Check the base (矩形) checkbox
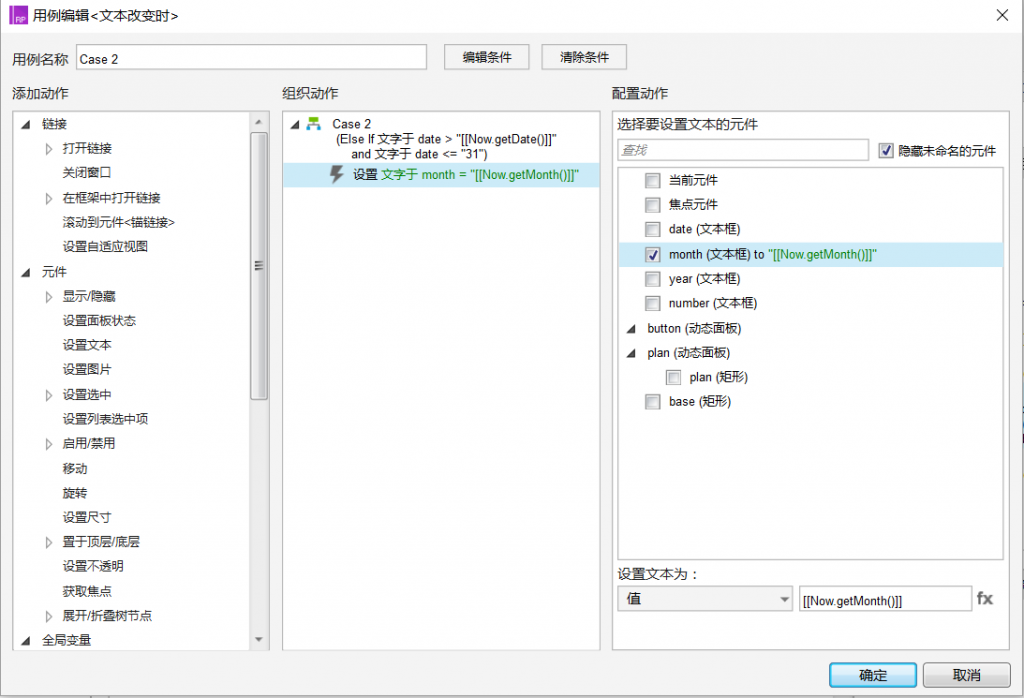The width and height of the screenshot is (1024, 698). click(x=652, y=402)
